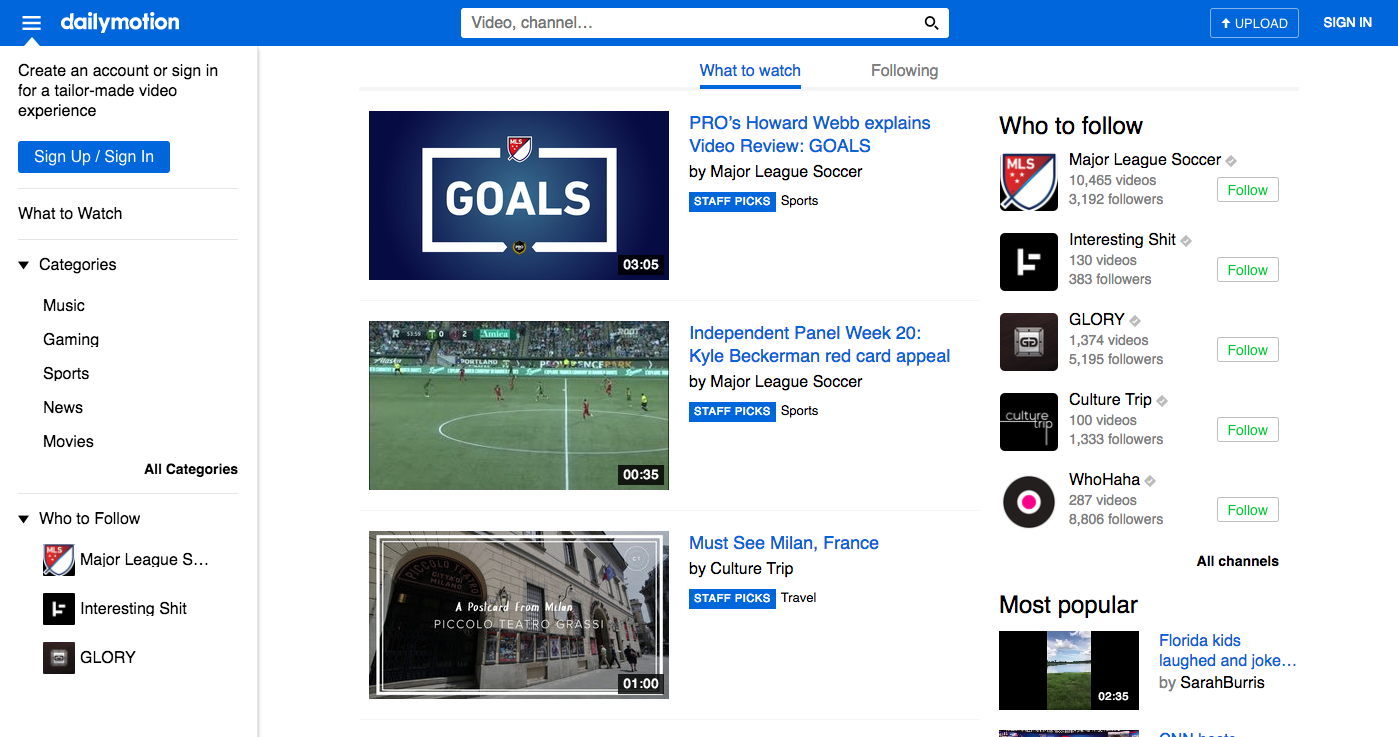This screenshot has width=1398, height=737.
Task: Open the hamburger navigation menu
Action: coord(31,22)
